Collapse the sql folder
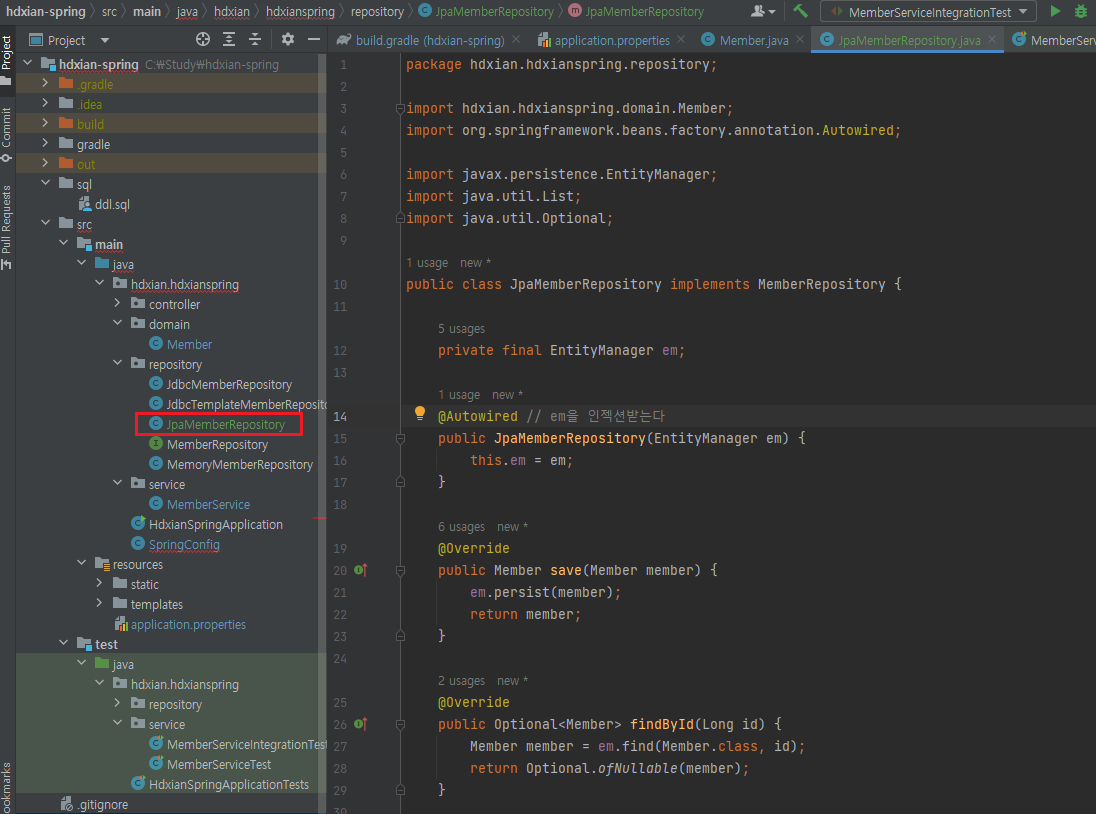Image resolution: width=1096 pixels, height=814 pixels. (45, 183)
